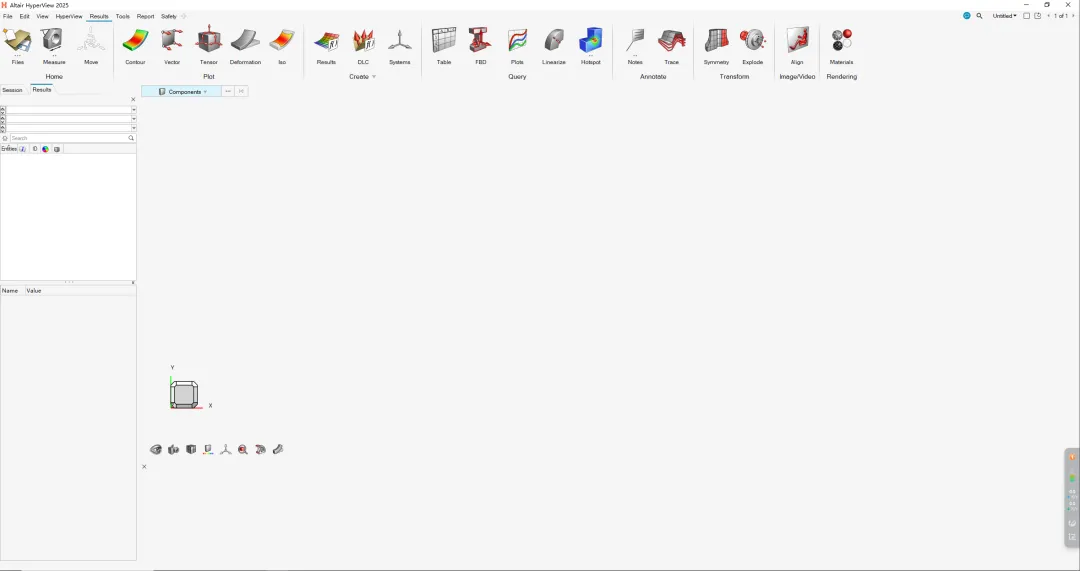This screenshot has width=1080, height=571.
Task: Select the Measure tool
Action: [x=54, y=41]
